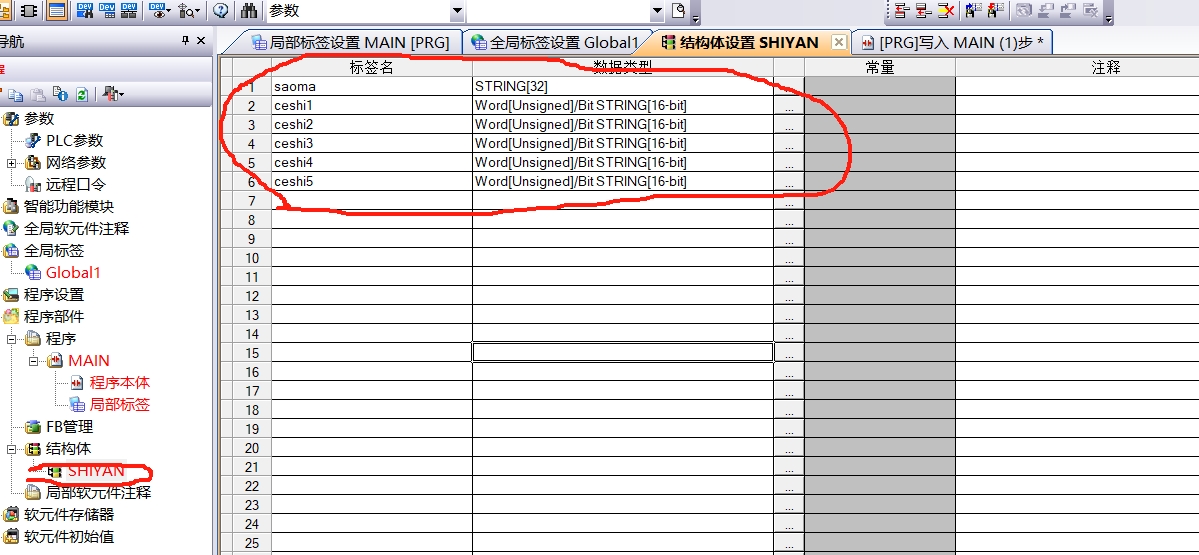Switch to [PRG]写入 MAIN (1)步 tab

pyautogui.click(x=951, y=42)
